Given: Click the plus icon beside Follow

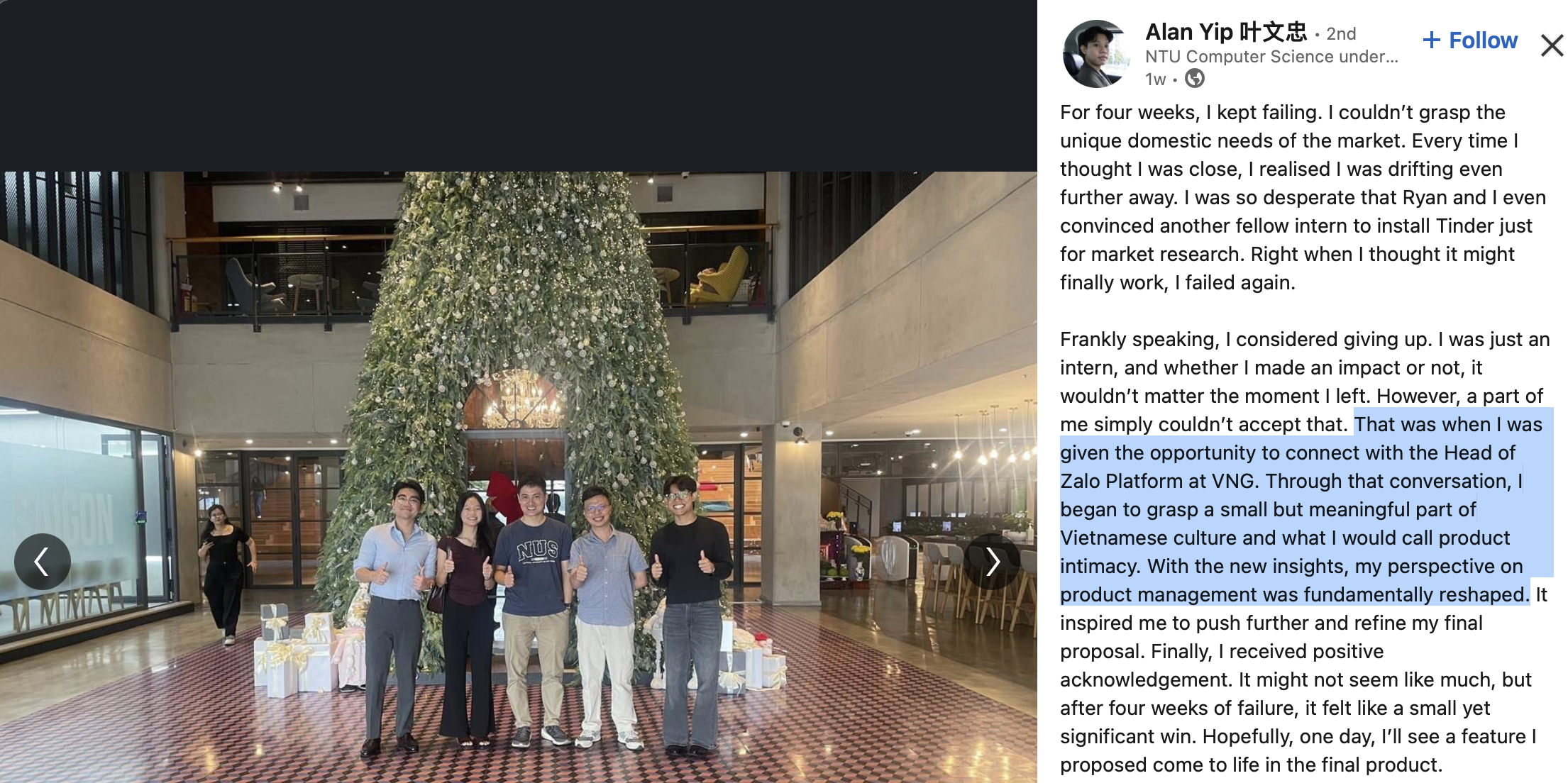Looking at the screenshot, I should 1432,40.
